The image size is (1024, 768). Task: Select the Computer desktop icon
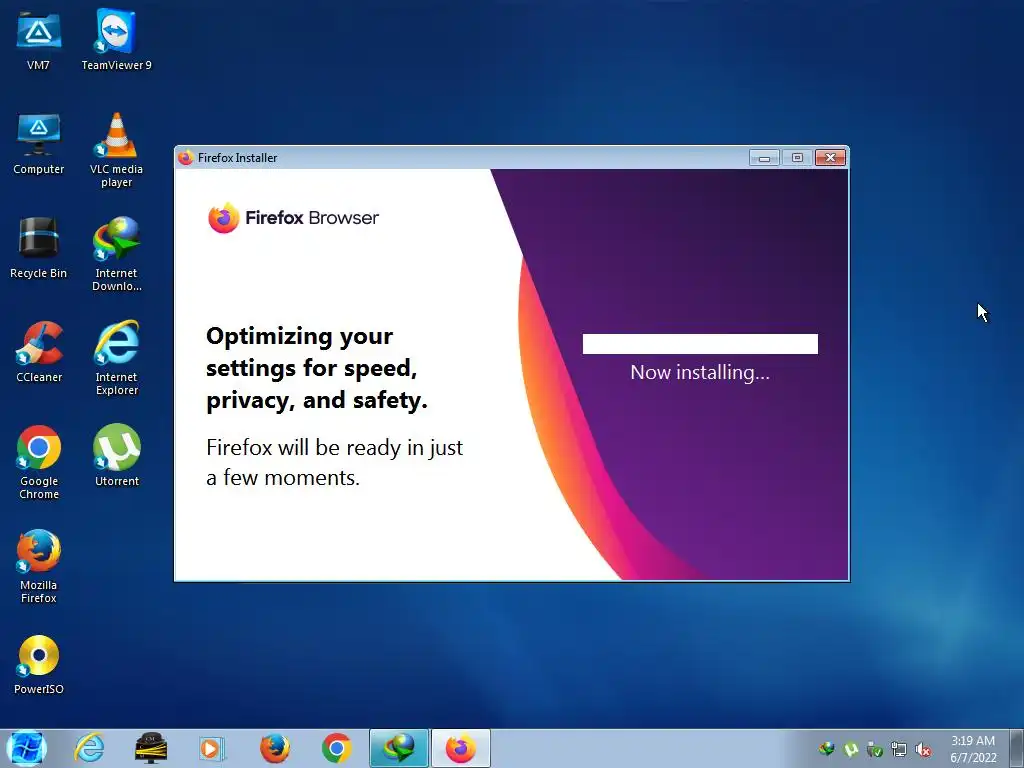click(x=39, y=144)
